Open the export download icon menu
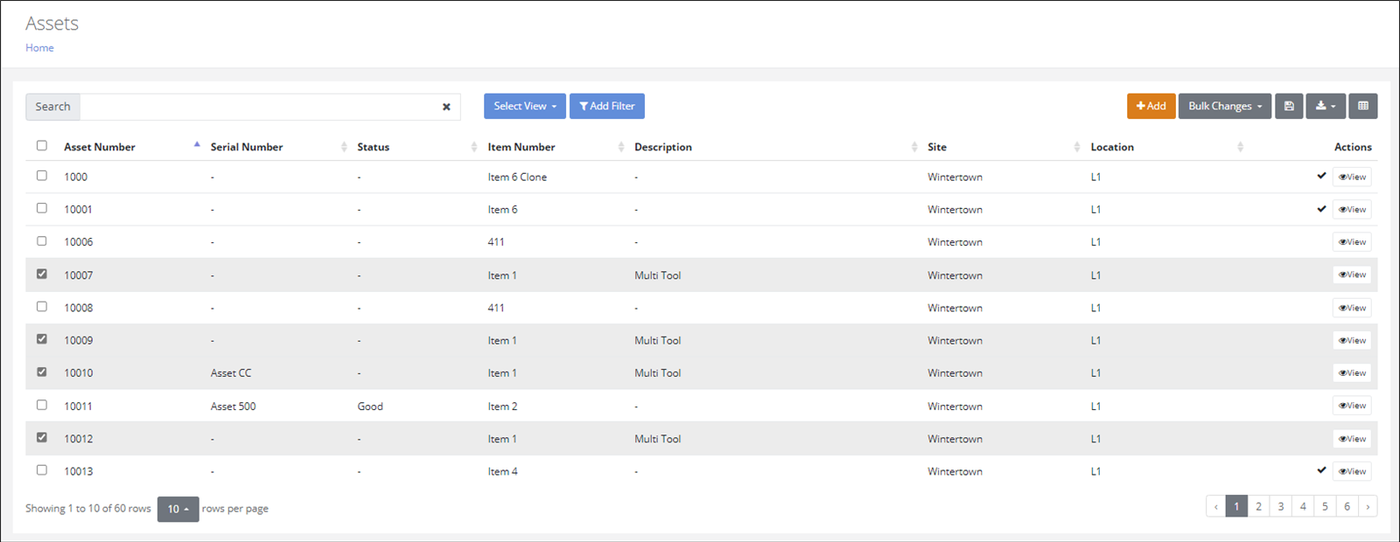 (x=1325, y=106)
